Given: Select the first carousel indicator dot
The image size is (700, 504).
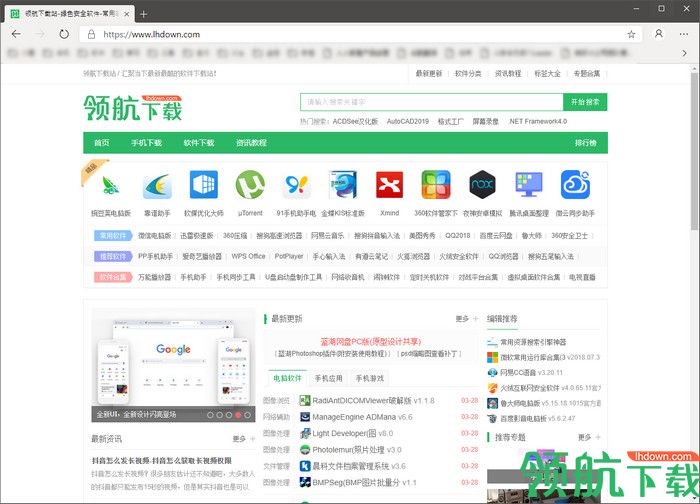Looking at the screenshot, I should (x=210, y=415).
